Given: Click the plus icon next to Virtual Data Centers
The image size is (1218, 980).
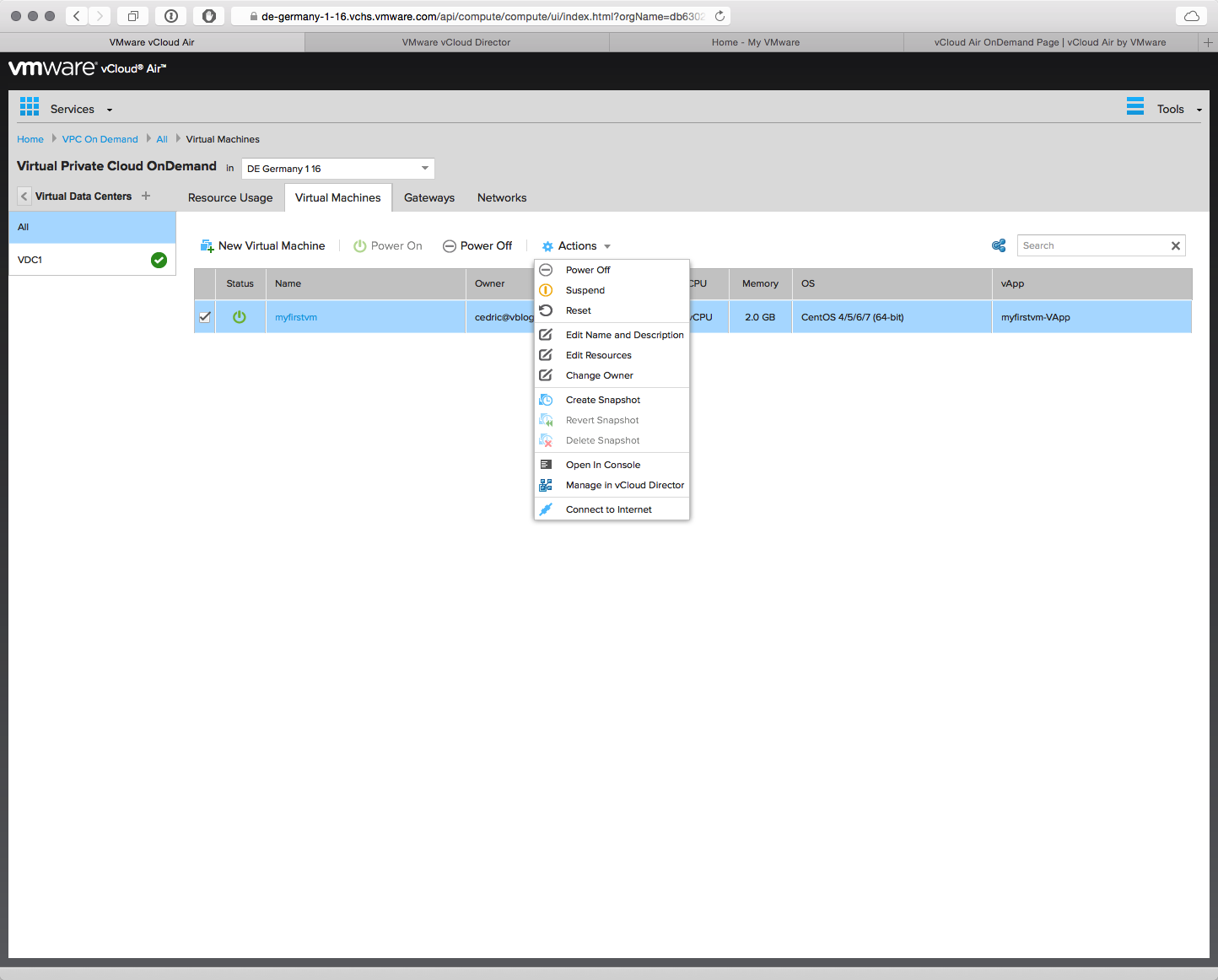Looking at the screenshot, I should 146,196.
